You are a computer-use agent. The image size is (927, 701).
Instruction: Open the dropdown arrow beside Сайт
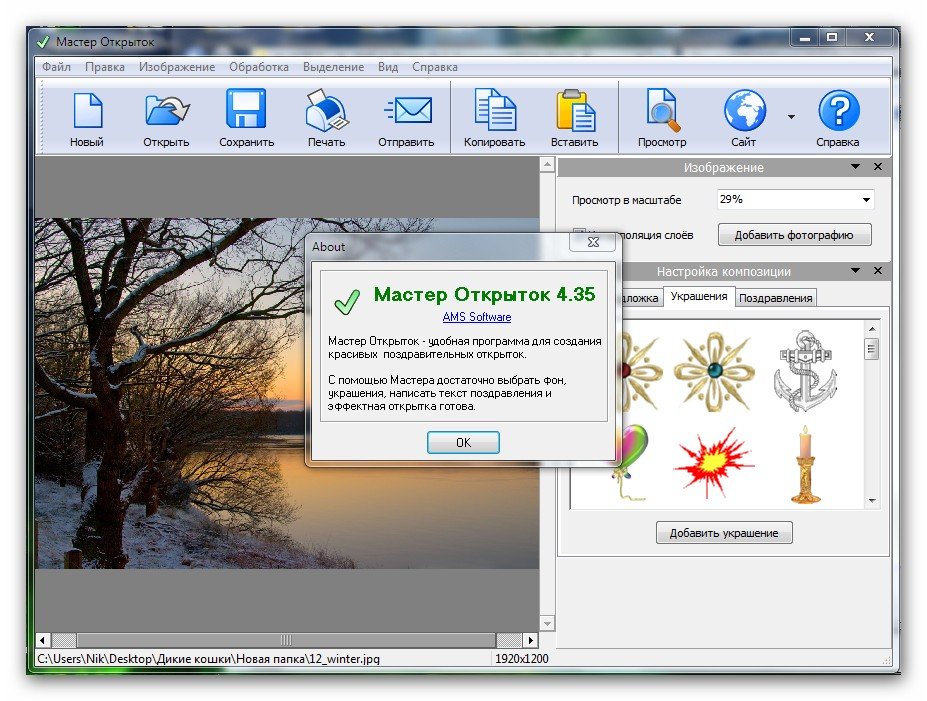point(791,117)
